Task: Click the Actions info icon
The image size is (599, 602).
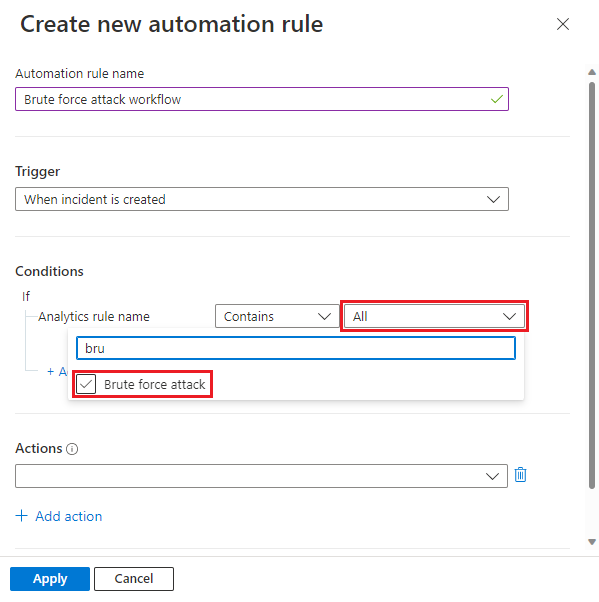Action: pos(72,449)
